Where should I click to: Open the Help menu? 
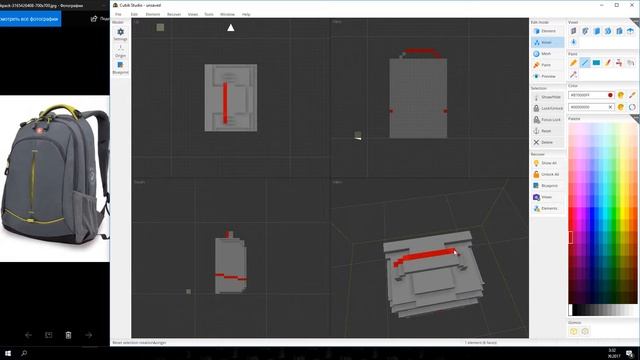point(246,14)
